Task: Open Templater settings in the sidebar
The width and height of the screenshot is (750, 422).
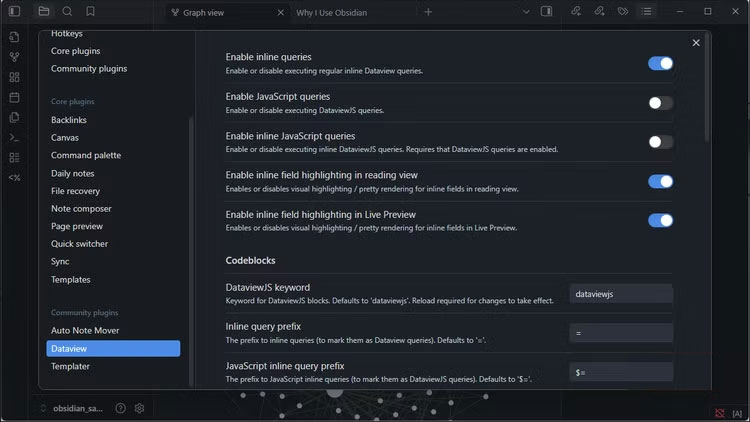Action: 71,366
